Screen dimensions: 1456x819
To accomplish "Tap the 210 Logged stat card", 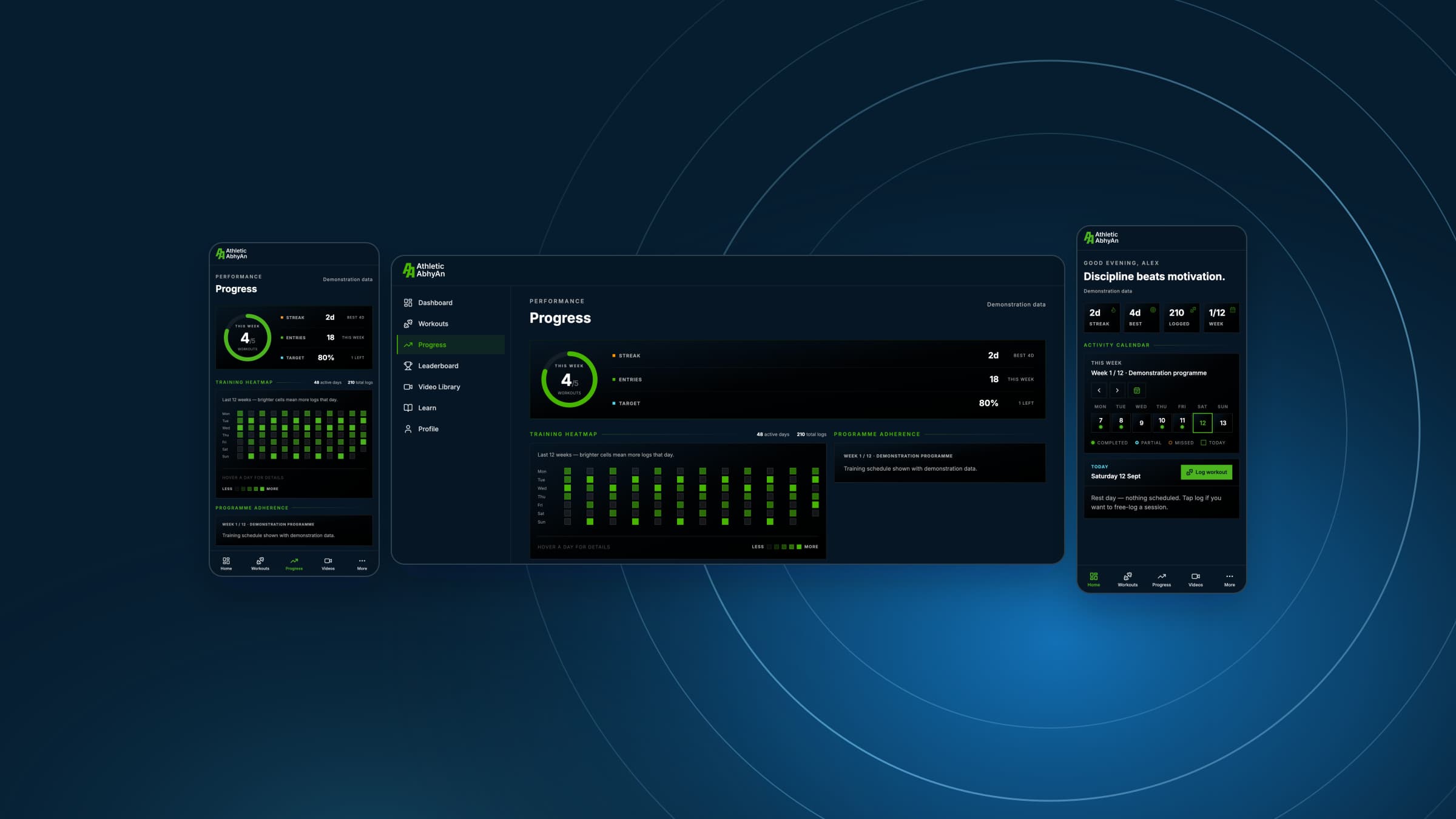I will [x=1180, y=317].
